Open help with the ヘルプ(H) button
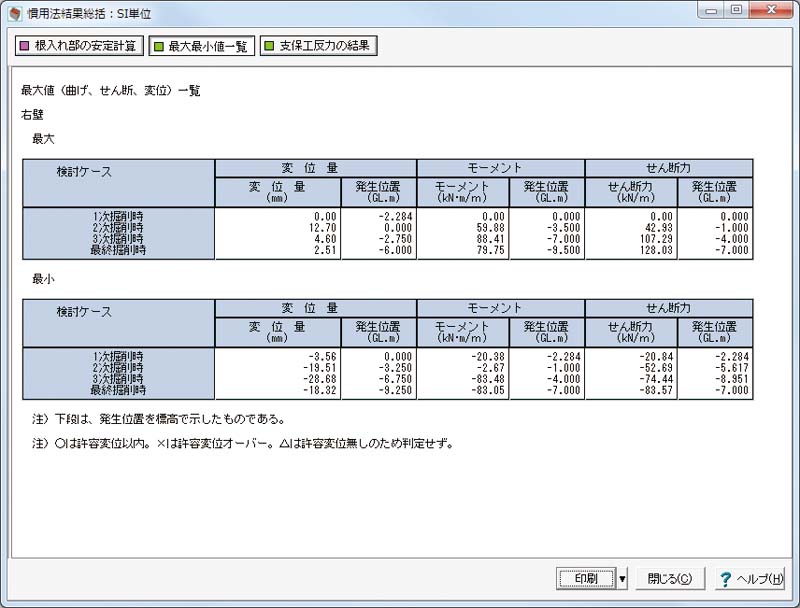Image resolution: width=800 pixels, height=608 pixels. pyautogui.click(x=750, y=578)
